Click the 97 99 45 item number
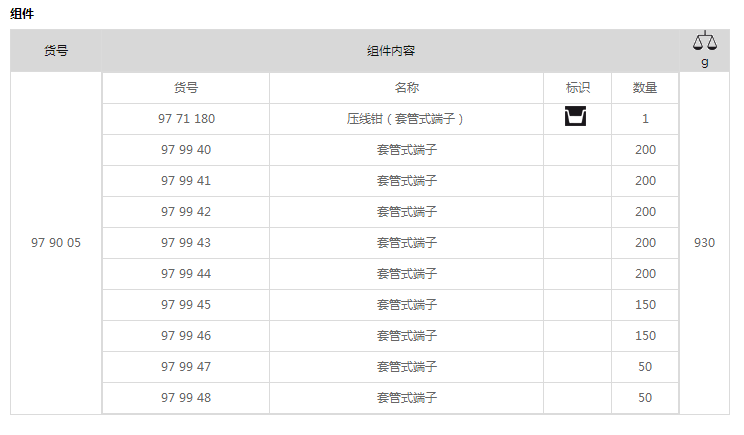The height and width of the screenshot is (435, 744). (186, 305)
